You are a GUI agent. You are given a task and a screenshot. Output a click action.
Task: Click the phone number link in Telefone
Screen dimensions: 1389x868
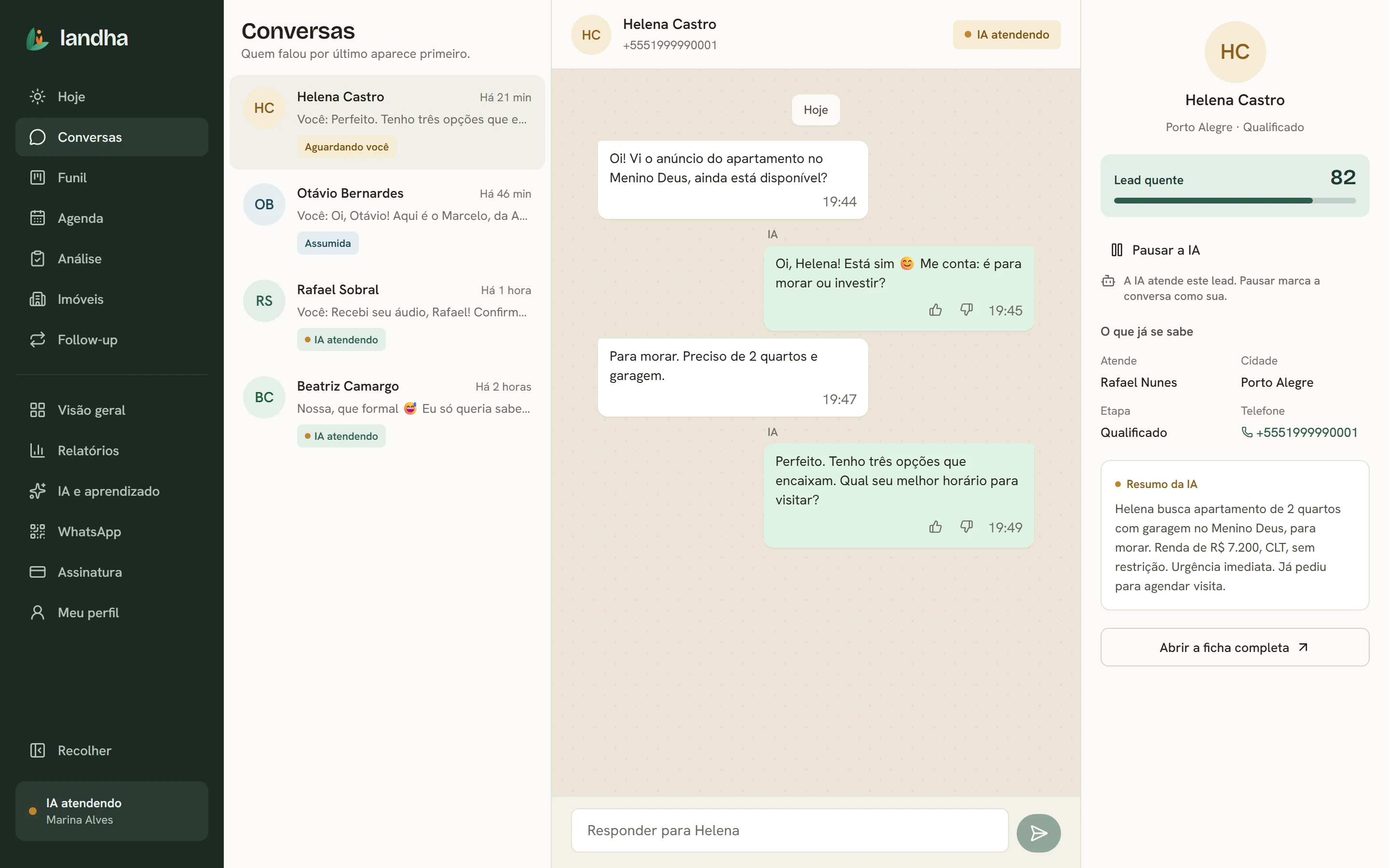pos(1299,432)
